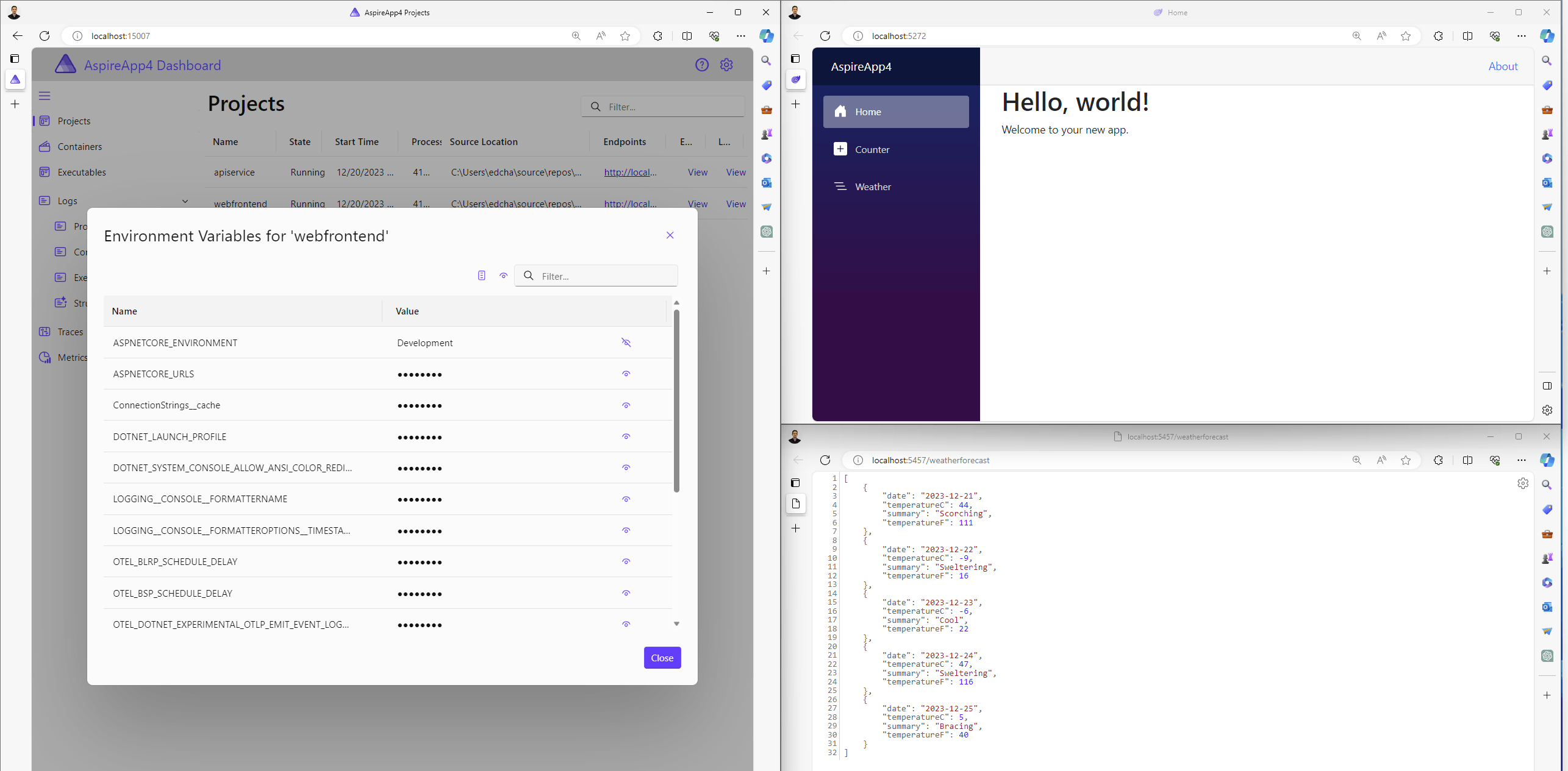This screenshot has height=771, width=1568.
Task: Reveal the ConnectionStrings__cache value
Action: (x=626, y=405)
